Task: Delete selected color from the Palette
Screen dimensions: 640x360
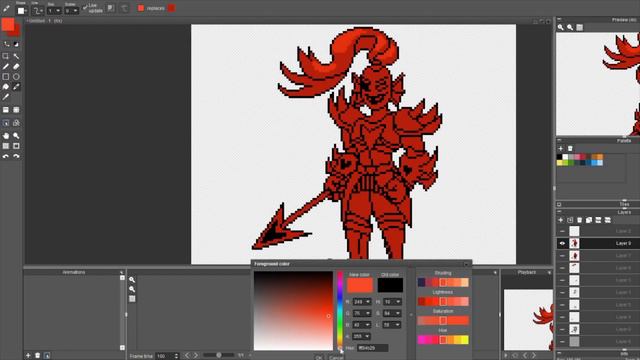Action: point(570,149)
